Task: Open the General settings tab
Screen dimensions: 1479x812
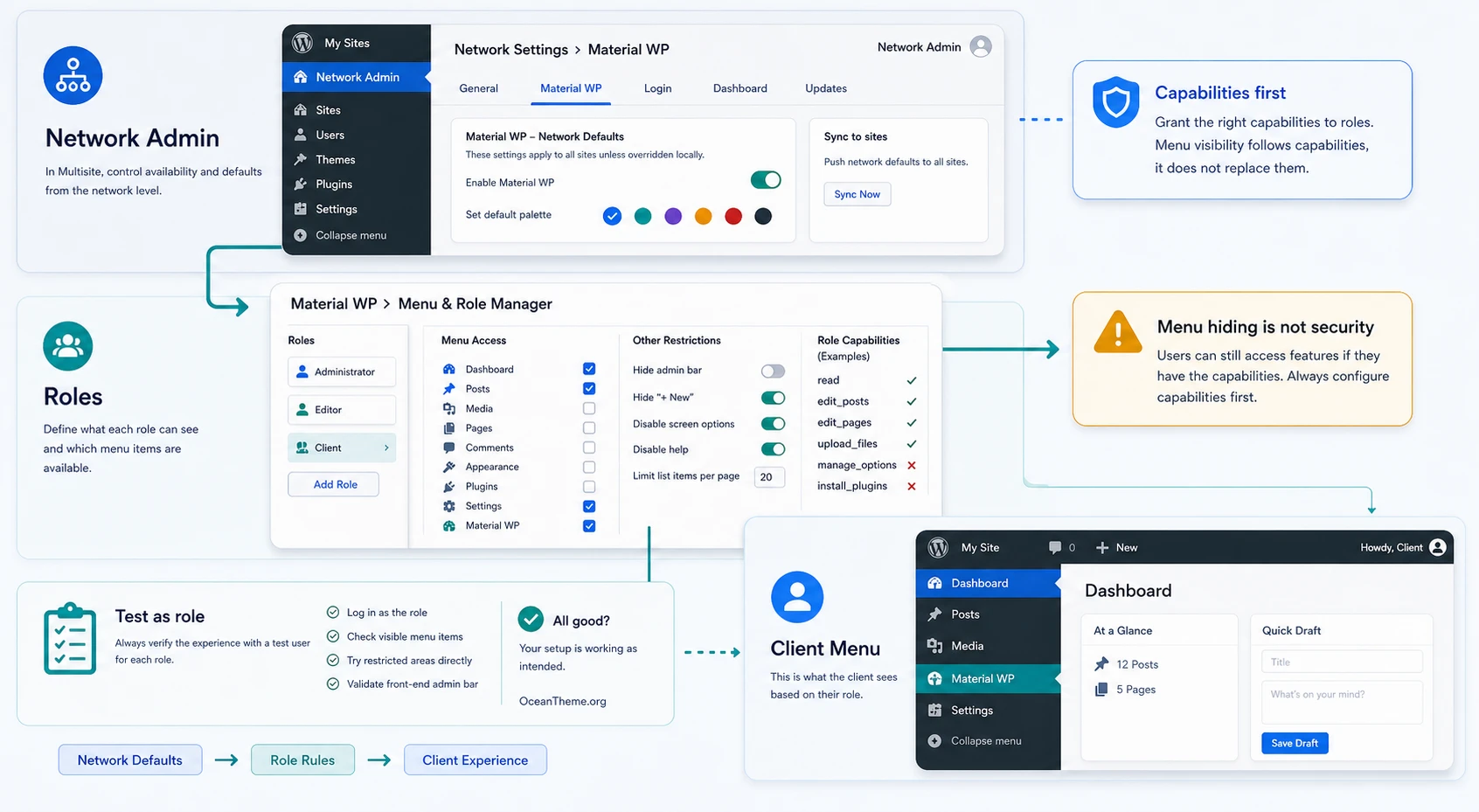Action: pos(479,88)
